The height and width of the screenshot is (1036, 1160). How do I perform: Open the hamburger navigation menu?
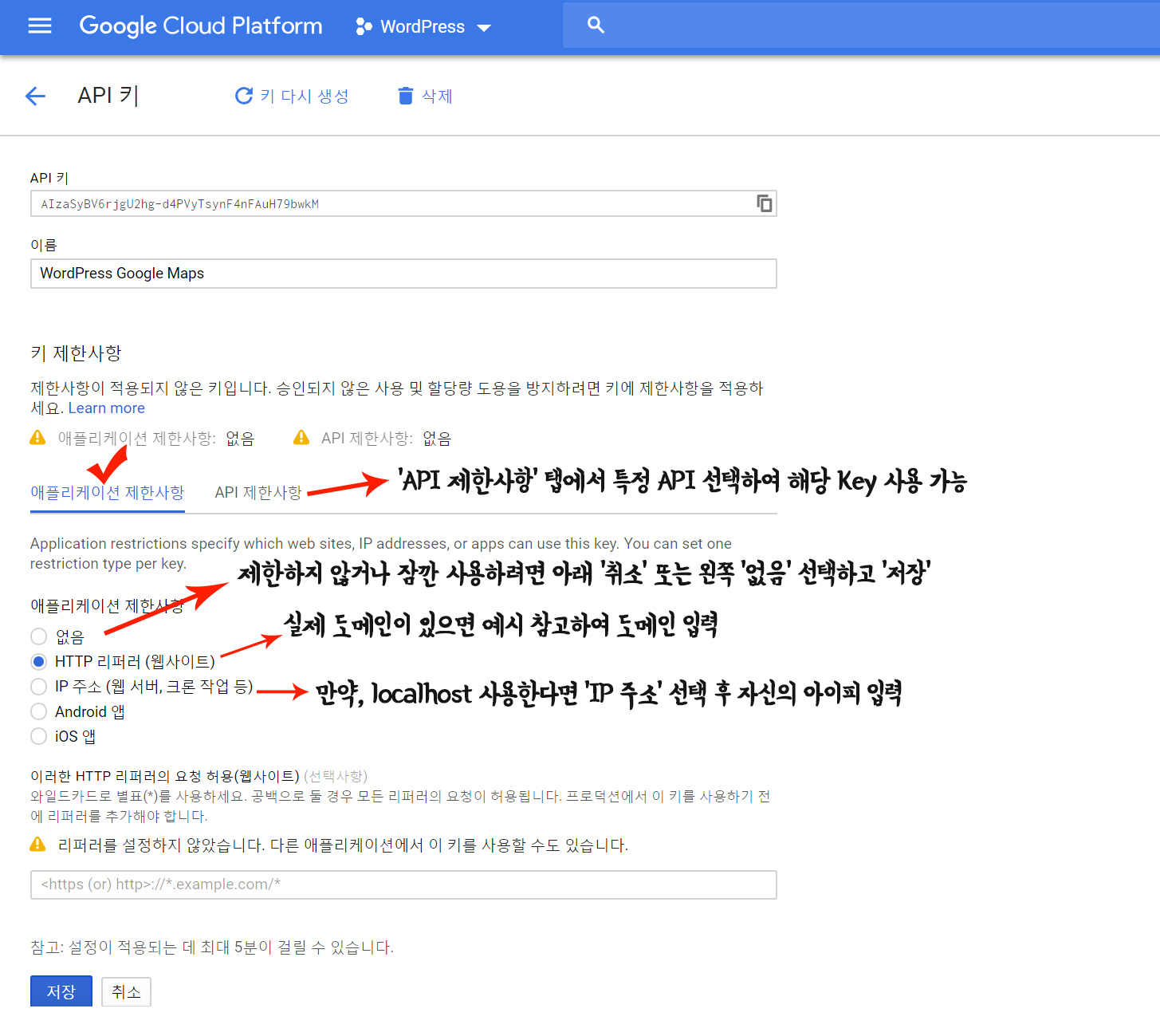click(x=40, y=26)
